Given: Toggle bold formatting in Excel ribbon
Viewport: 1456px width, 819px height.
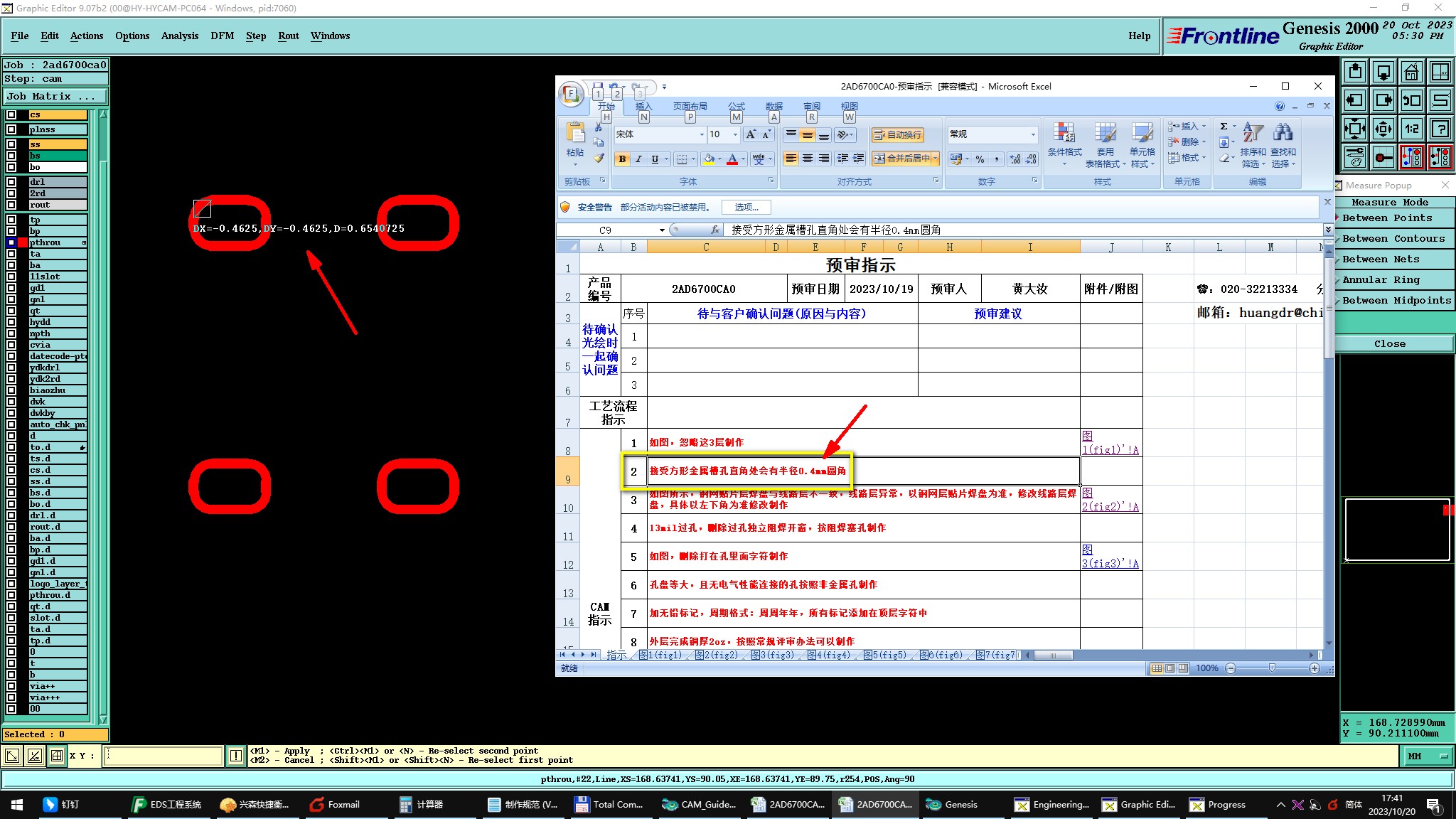Looking at the screenshot, I should click(622, 159).
